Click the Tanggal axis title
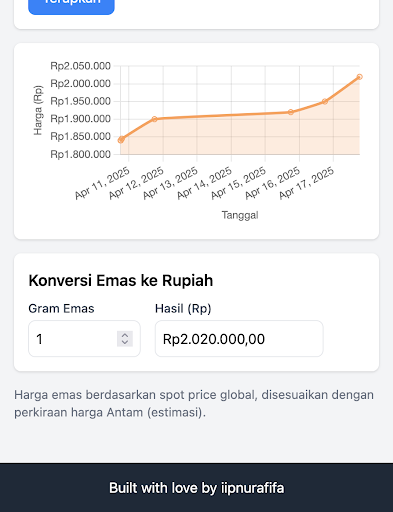393x512 pixels. 240,215
